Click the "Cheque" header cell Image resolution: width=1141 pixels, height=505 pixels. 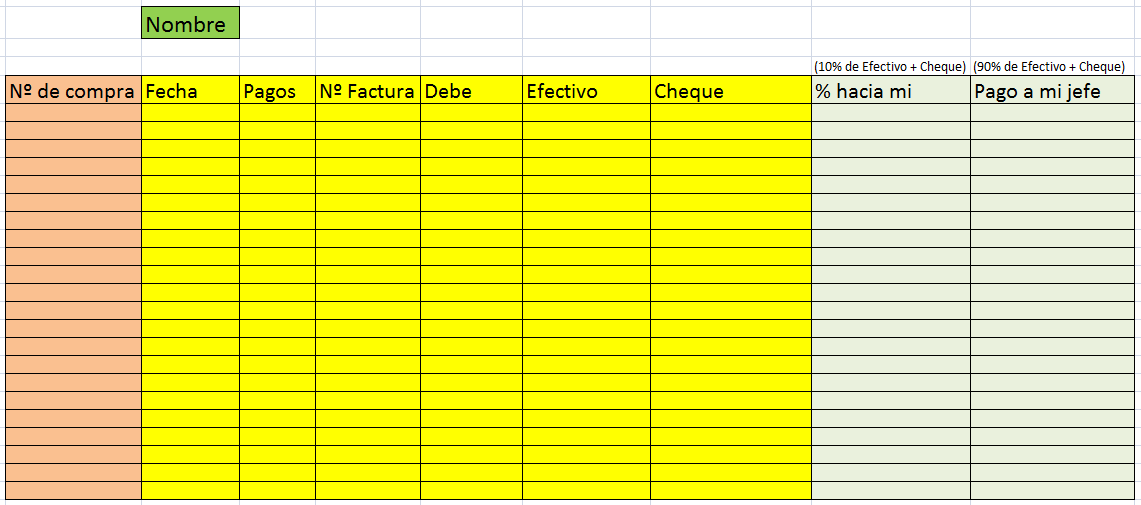click(x=730, y=91)
